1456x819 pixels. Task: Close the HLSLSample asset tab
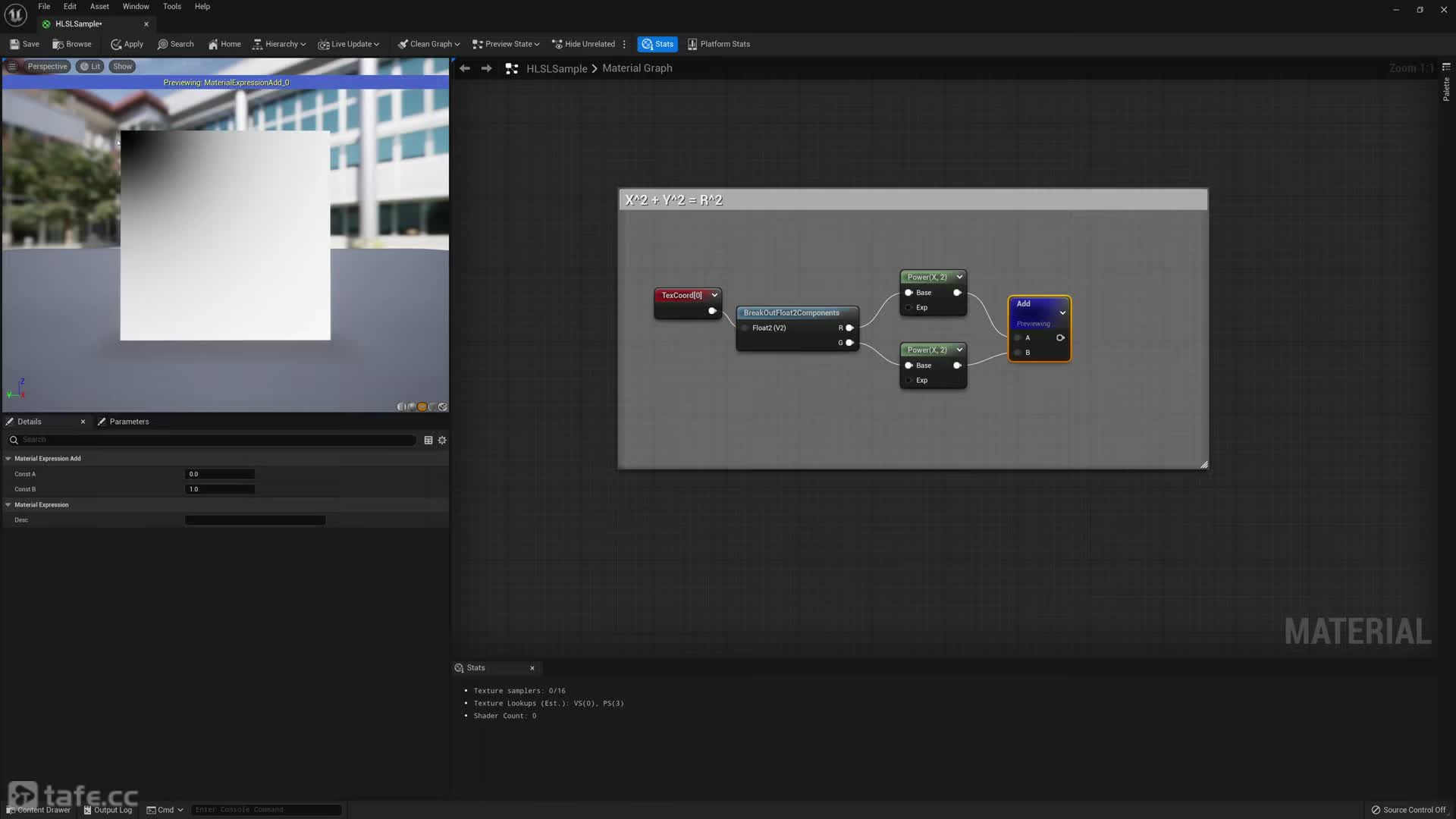(x=146, y=24)
